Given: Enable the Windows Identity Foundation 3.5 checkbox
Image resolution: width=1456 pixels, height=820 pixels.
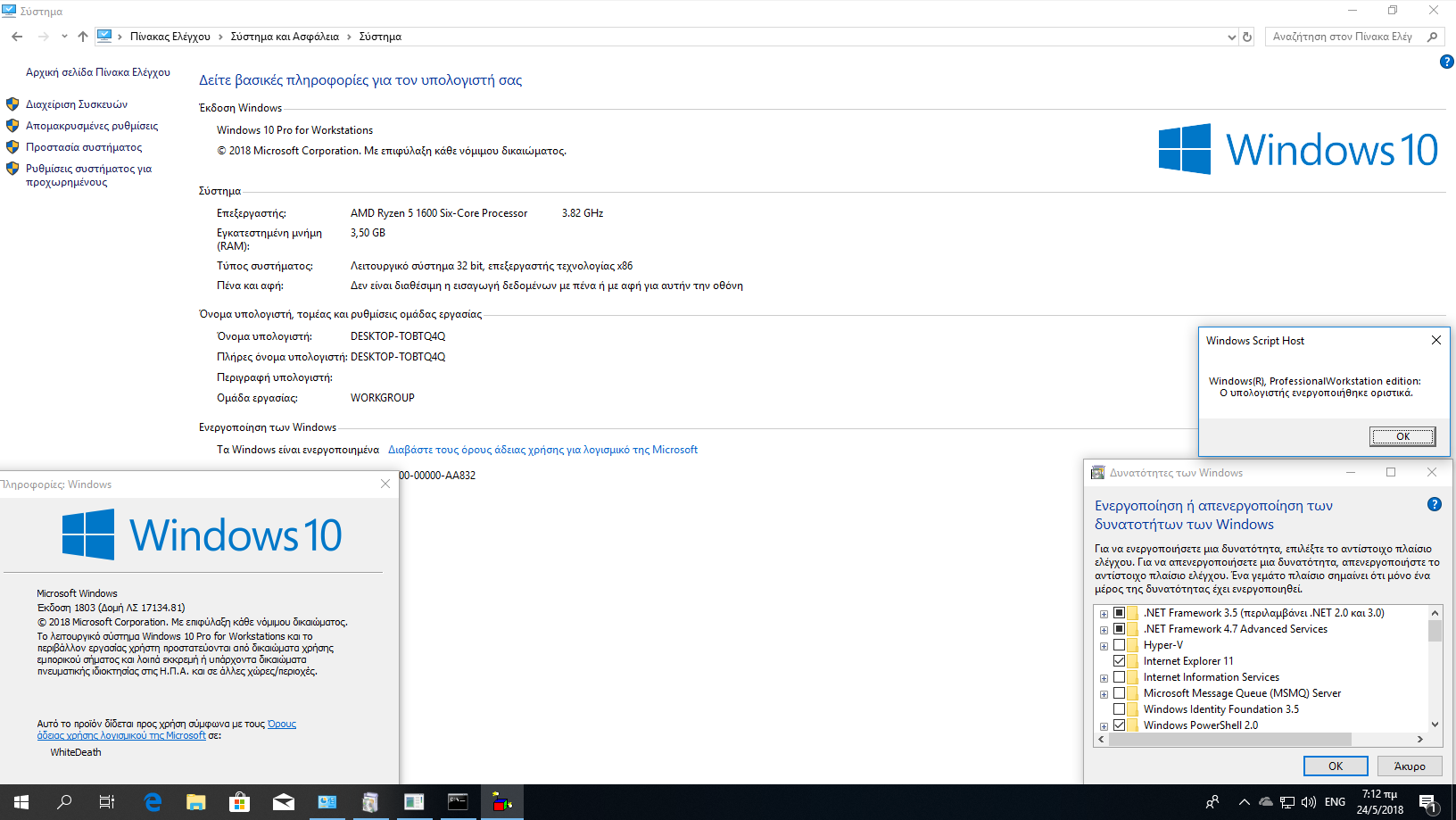Looking at the screenshot, I should pos(1119,709).
